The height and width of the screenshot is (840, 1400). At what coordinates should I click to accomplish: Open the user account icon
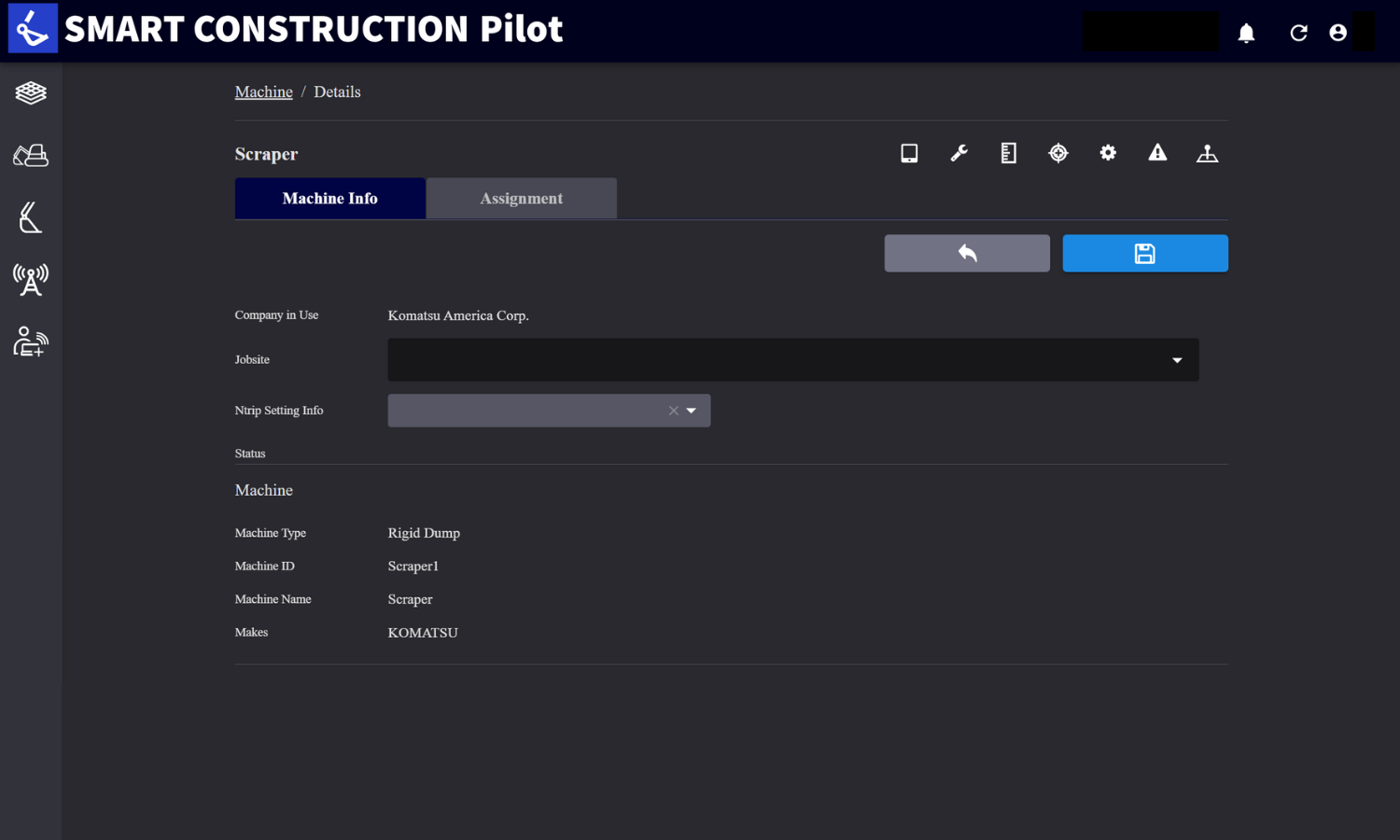[1337, 33]
